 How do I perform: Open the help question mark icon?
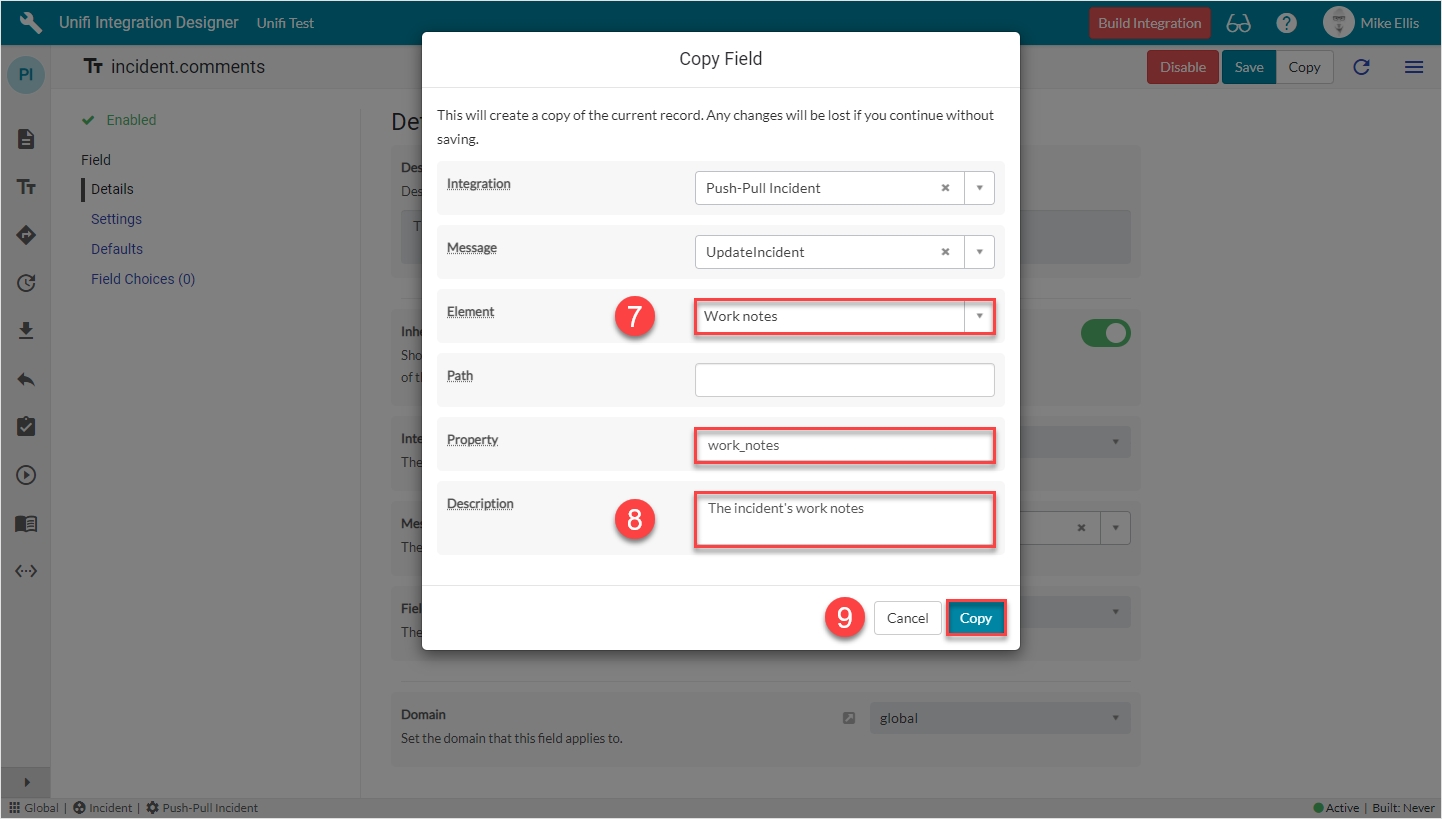(1287, 23)
